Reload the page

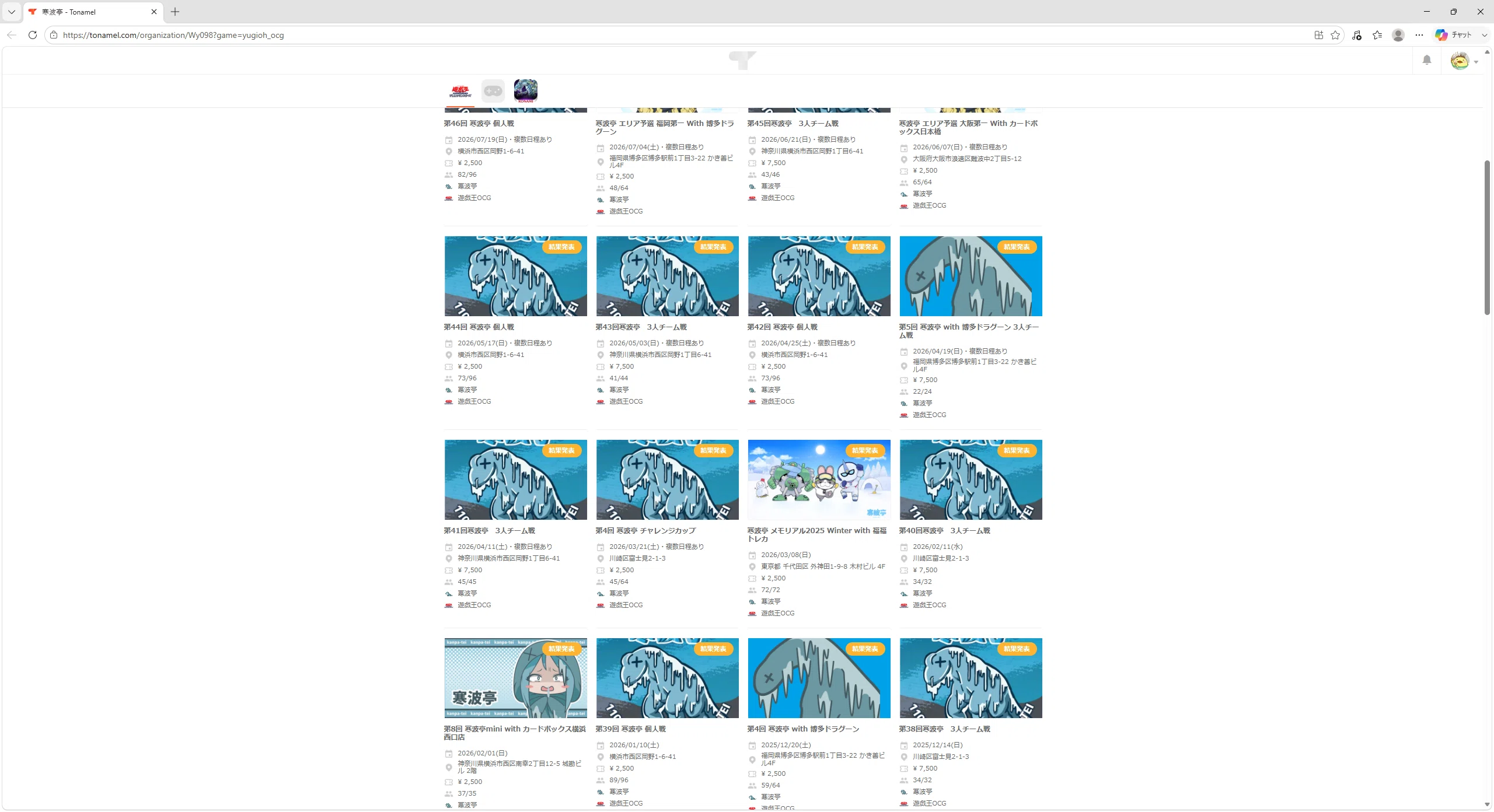point(33,35)
